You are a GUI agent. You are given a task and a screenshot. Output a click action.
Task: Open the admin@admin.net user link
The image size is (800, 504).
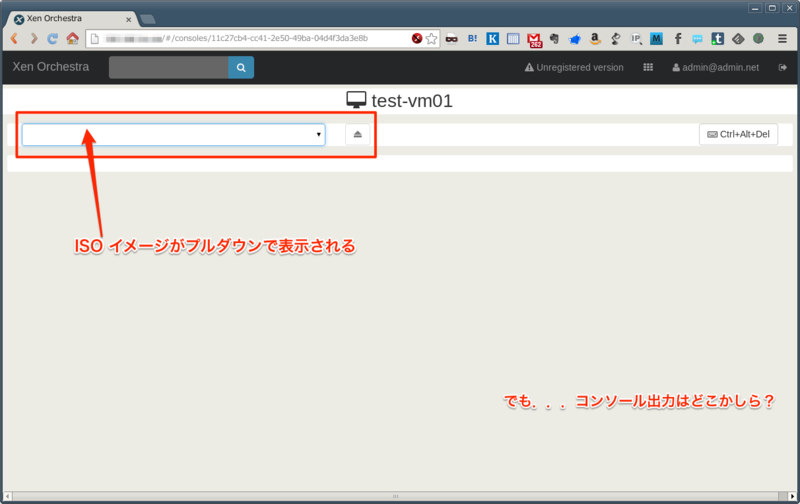(715, 67)
